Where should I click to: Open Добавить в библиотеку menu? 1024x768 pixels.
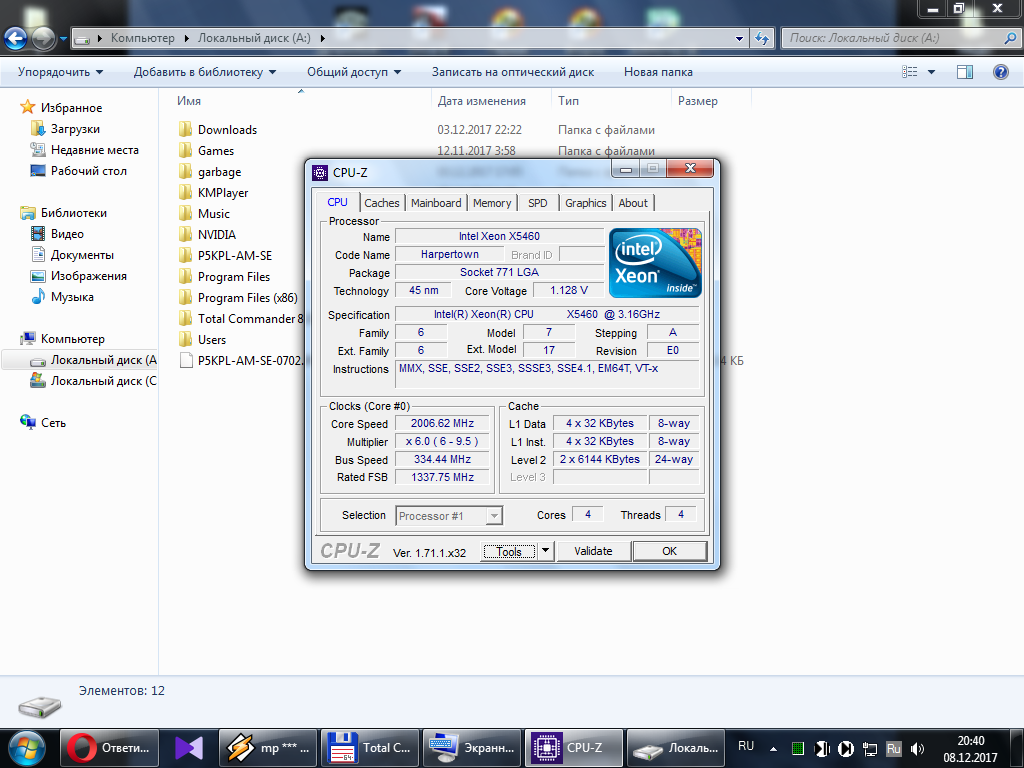204,72
